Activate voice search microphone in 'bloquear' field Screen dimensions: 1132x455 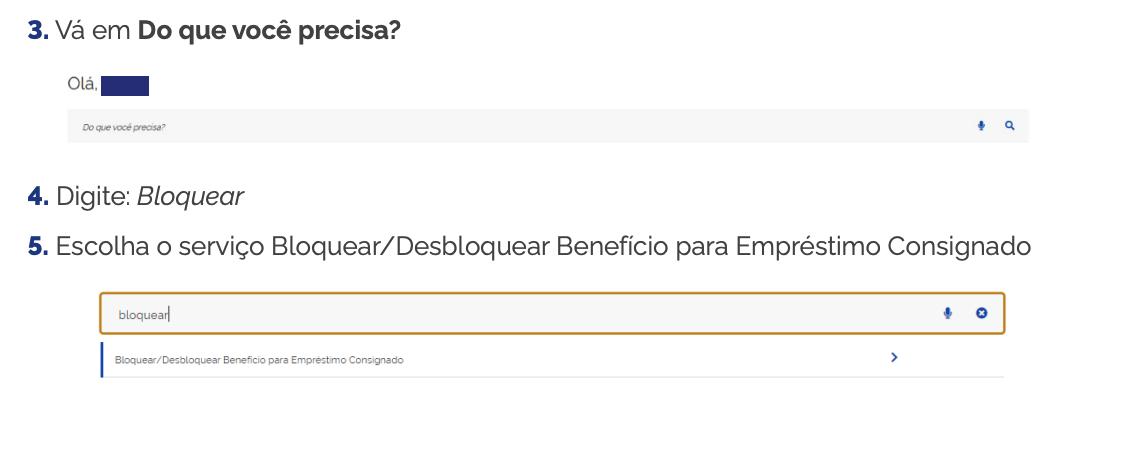click(x=947, y=313)
